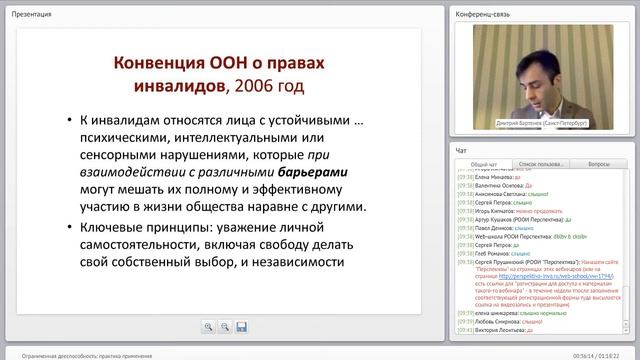Select Елена Минаева's chat message
The image size is (640, 360).
[x=489, y=177]
